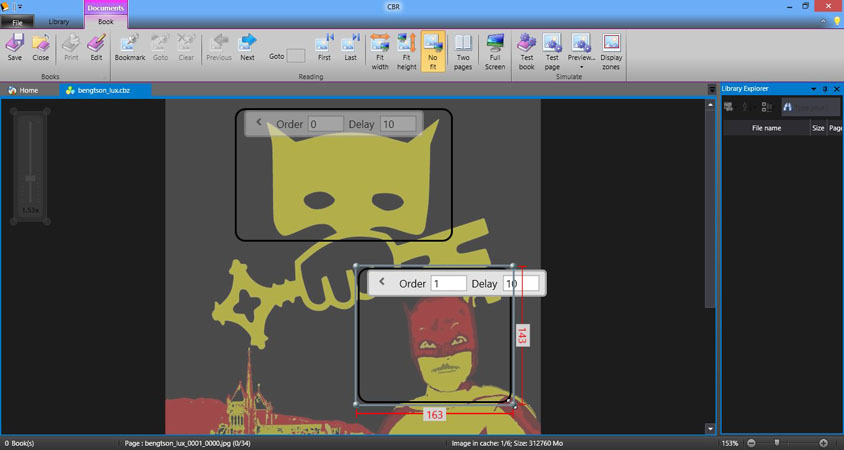Switch to Full Screen mode
844x450 pixels.
pyautogui.click(x=495, y=52)
